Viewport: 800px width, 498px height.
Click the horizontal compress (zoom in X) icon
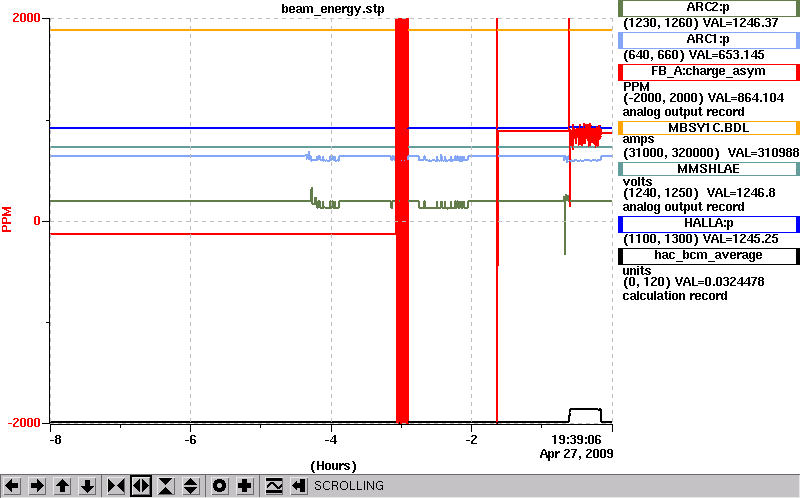point(116,486)
